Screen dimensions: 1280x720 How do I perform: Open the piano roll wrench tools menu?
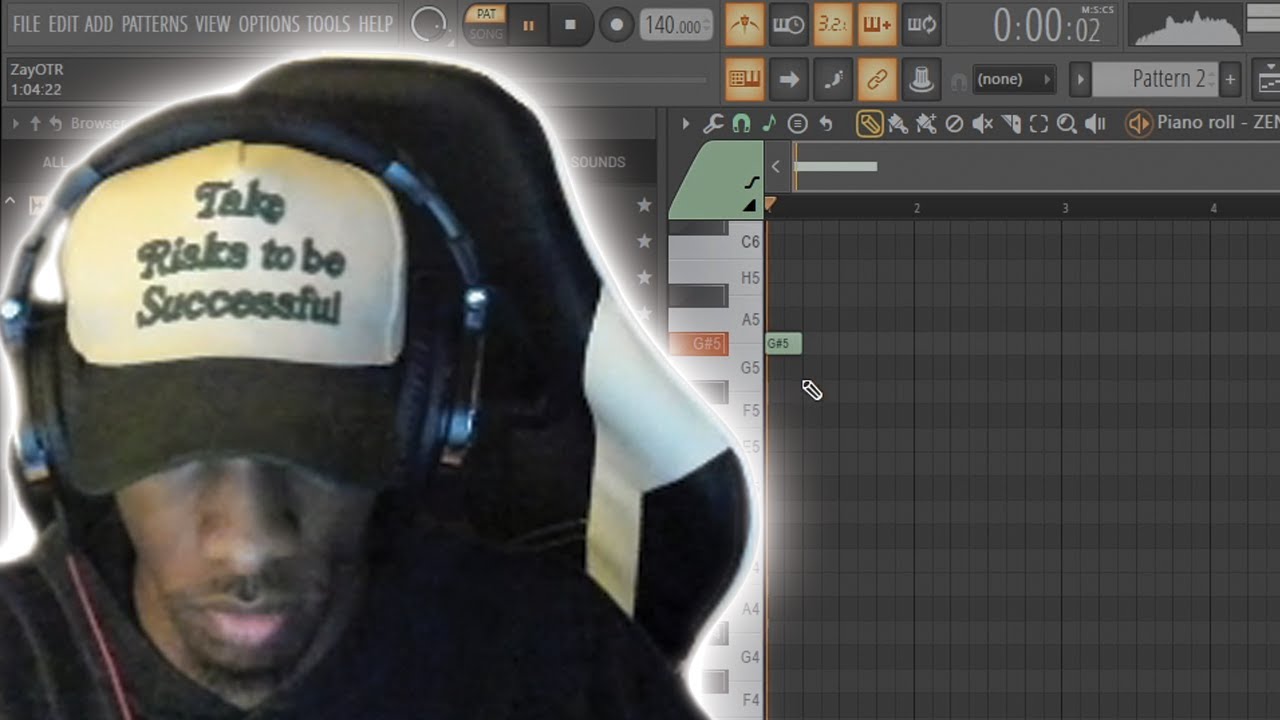713,124
